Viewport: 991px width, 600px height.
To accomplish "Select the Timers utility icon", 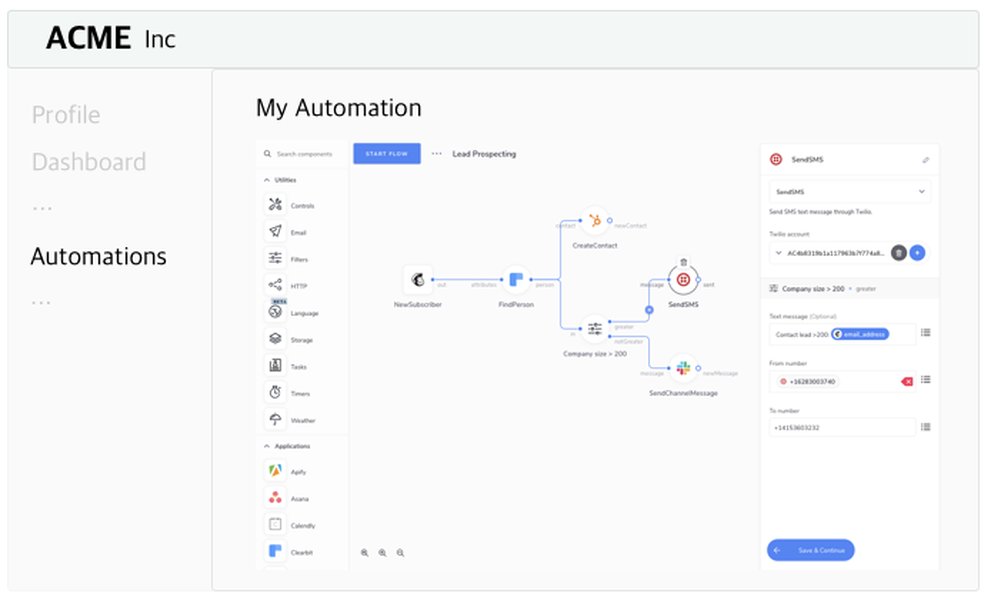I will (x=273, y=393).
